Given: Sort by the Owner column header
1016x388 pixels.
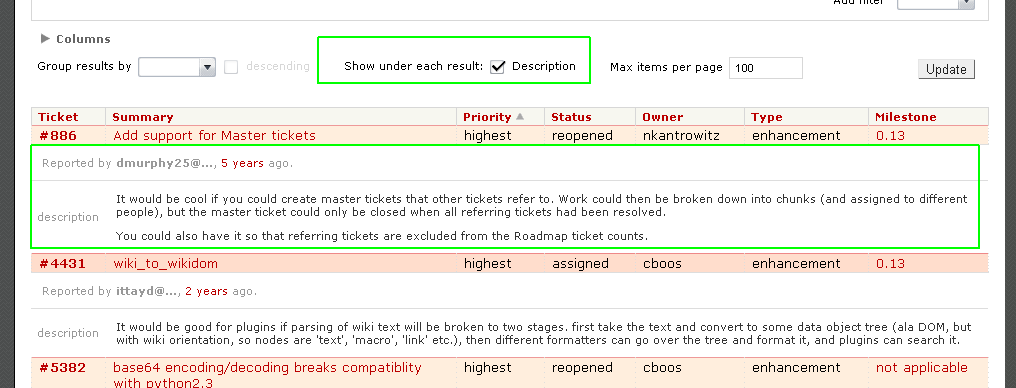Looking at the screenshot, I should [663, 117].
